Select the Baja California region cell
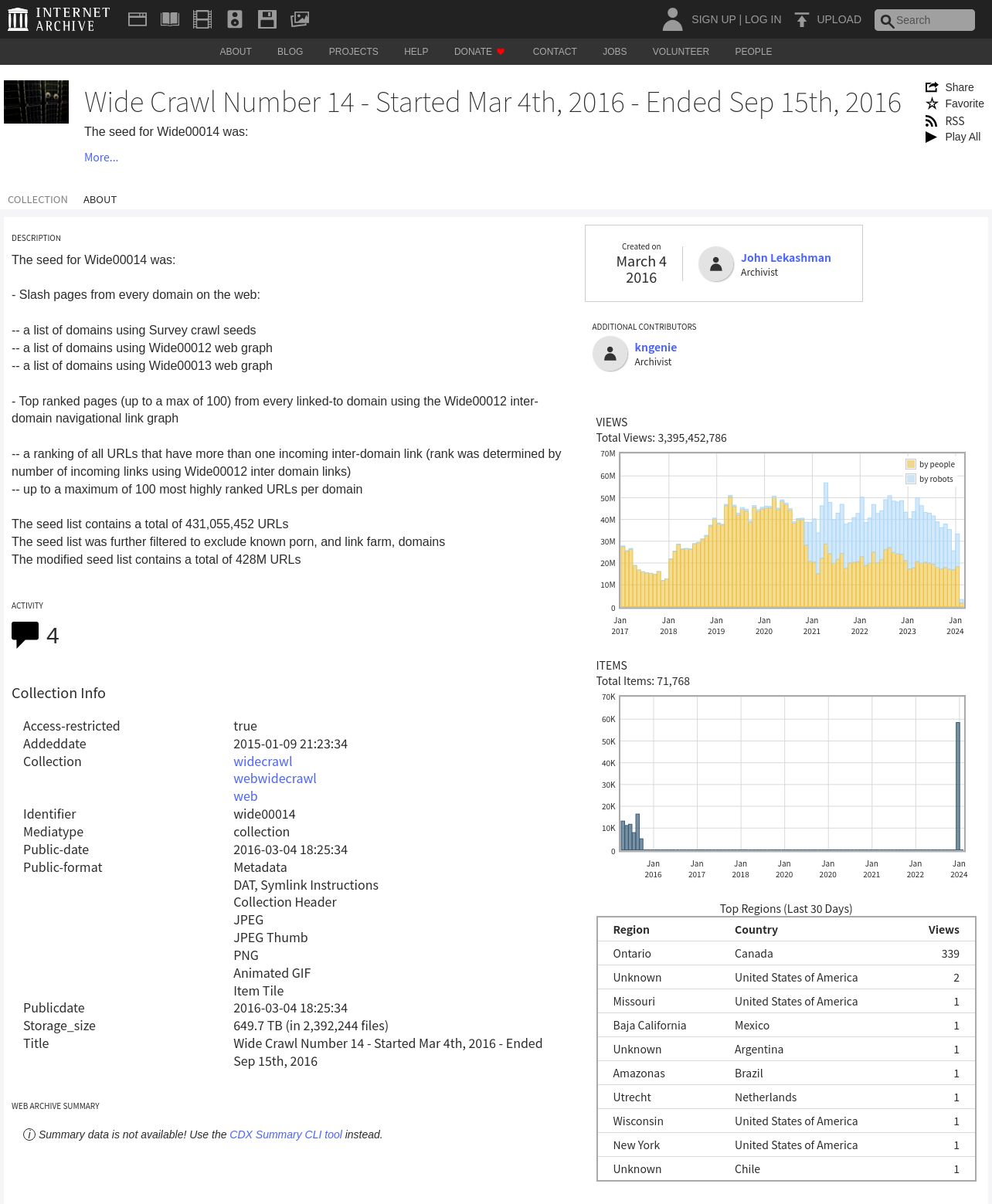 point(650,1026)
